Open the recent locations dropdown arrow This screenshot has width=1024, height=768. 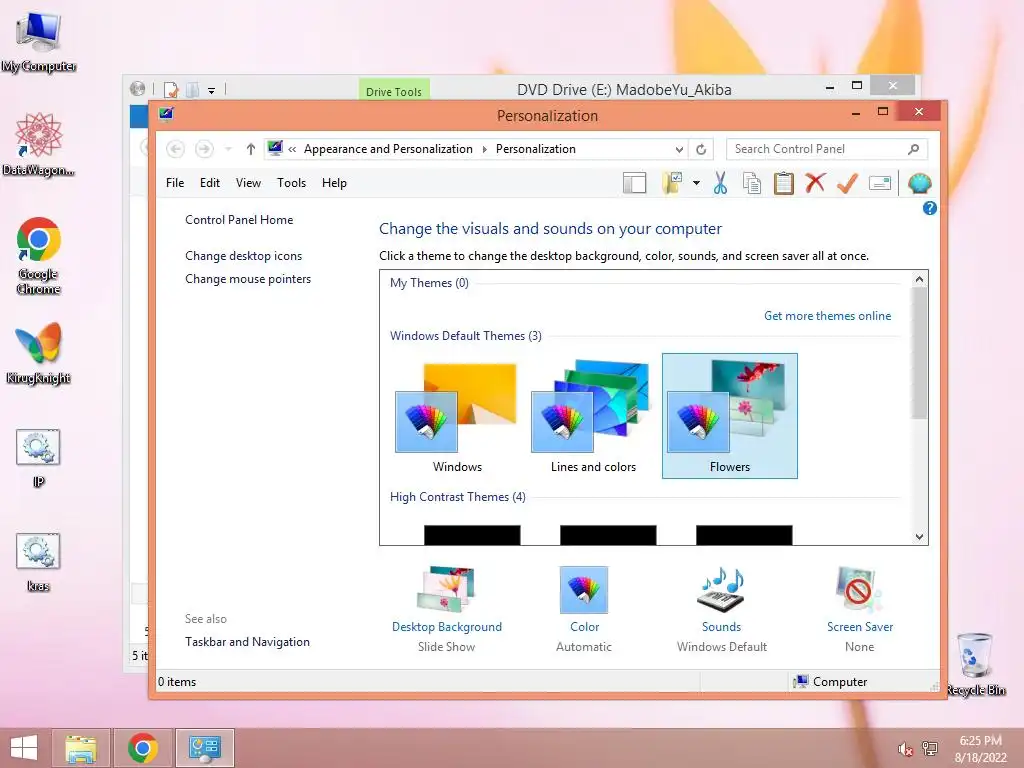(228, 150)
